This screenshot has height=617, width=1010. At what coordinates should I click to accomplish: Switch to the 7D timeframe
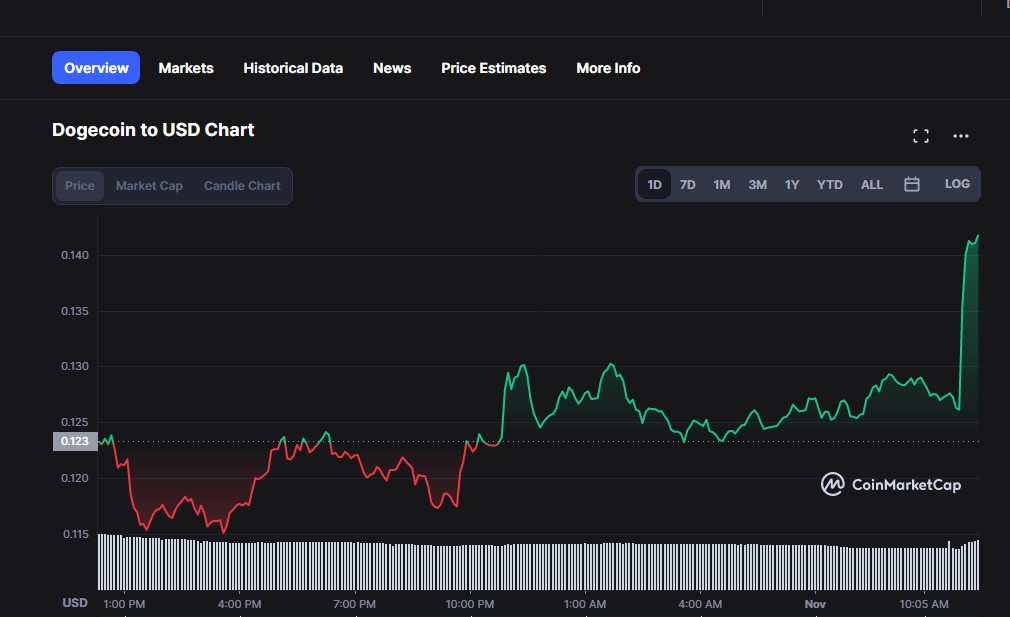tap(687, 184)
